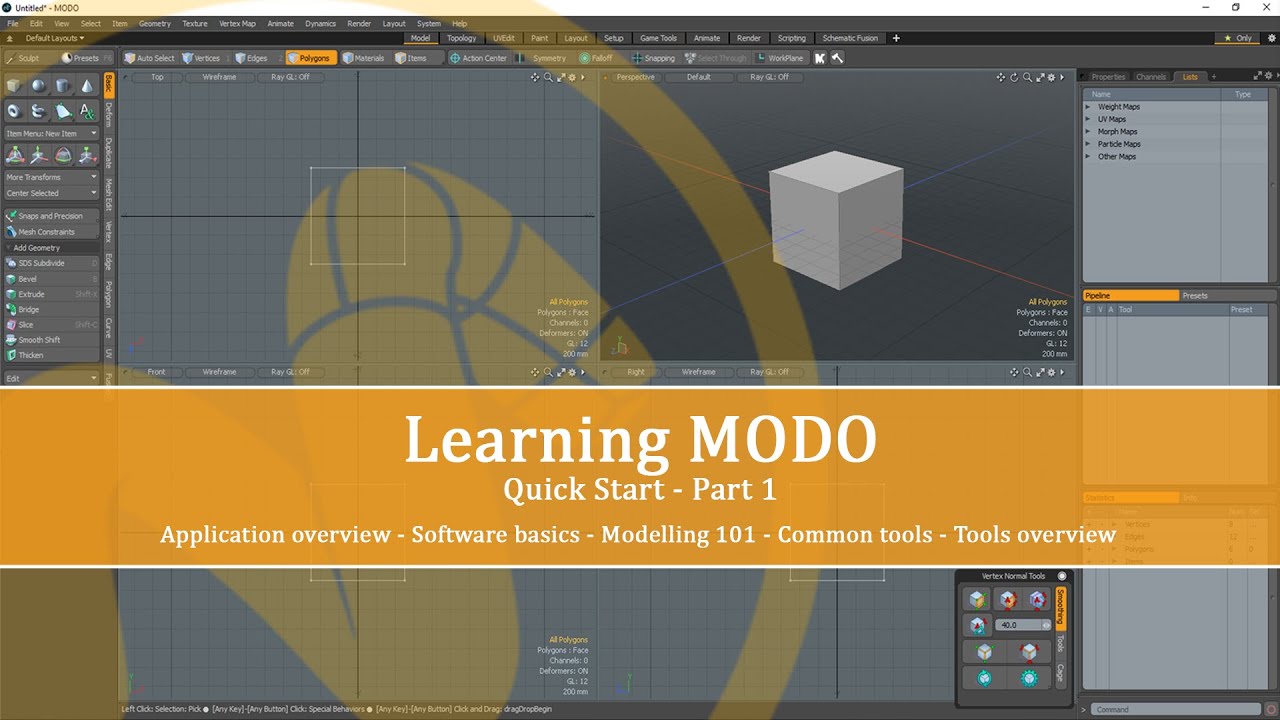This screenshot has height=720, width=1280.
Task: Click the Move transform tool icon
Action: 38,155
